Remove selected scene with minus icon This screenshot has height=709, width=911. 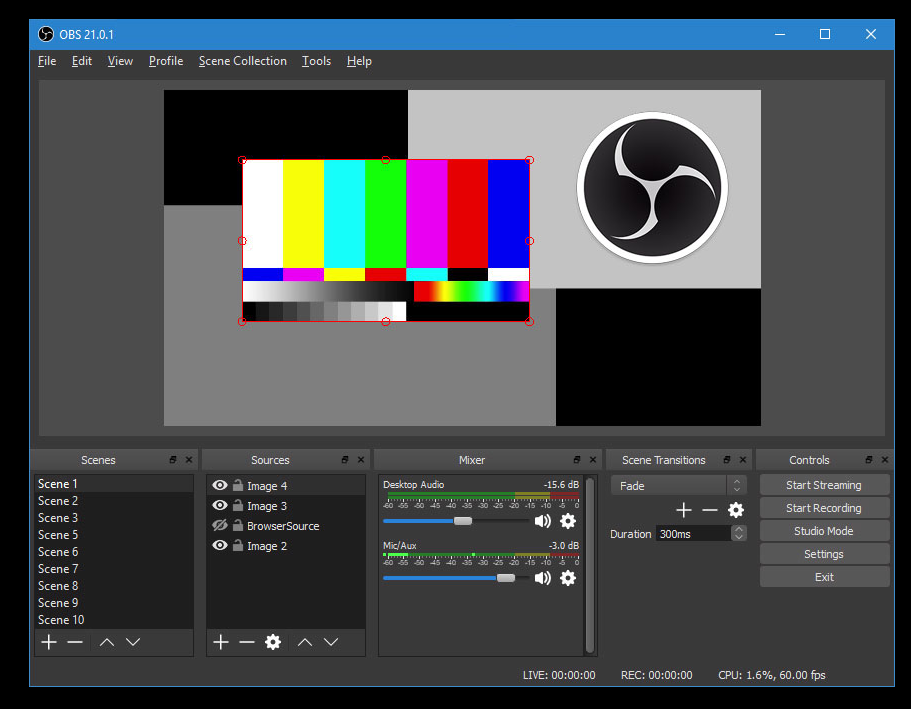pos(75,642)
